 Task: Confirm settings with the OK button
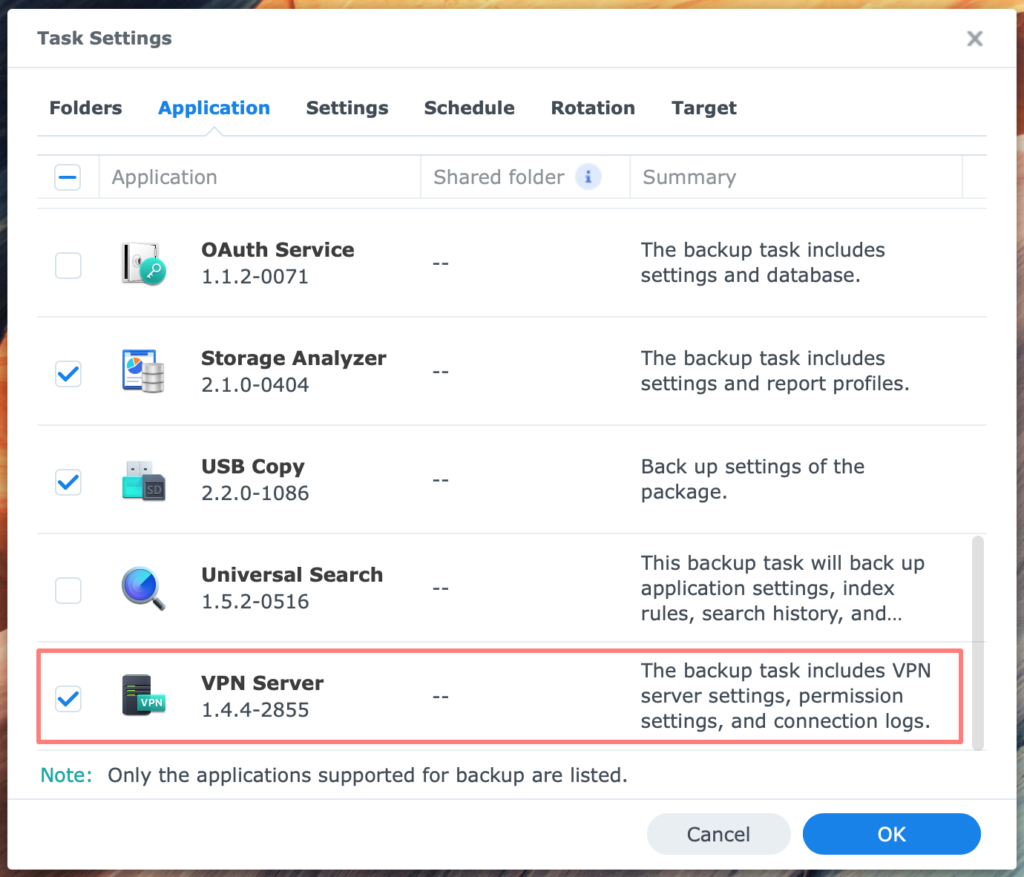tap(891, 834)
